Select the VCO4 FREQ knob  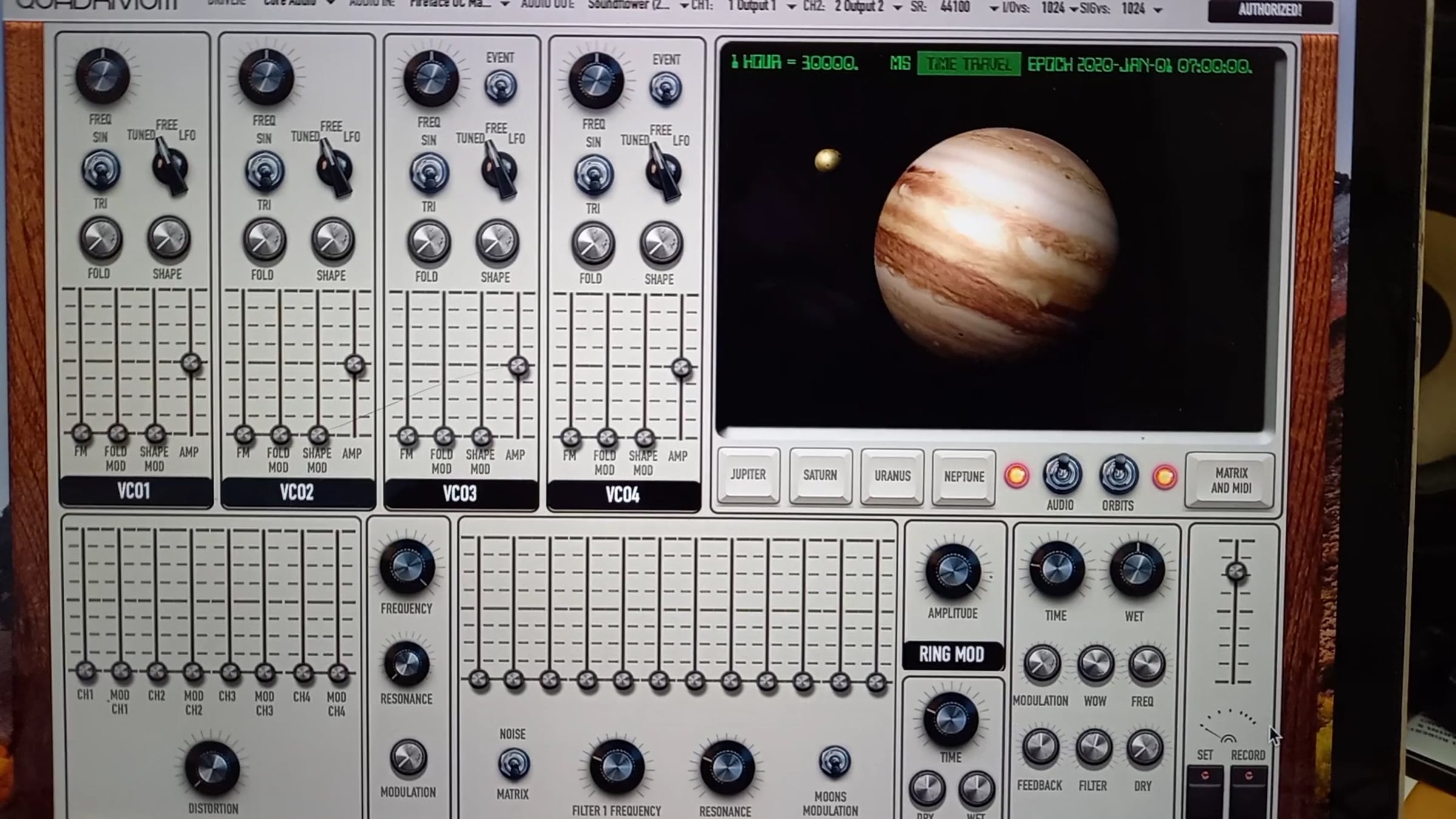click(x=596, y=81)
